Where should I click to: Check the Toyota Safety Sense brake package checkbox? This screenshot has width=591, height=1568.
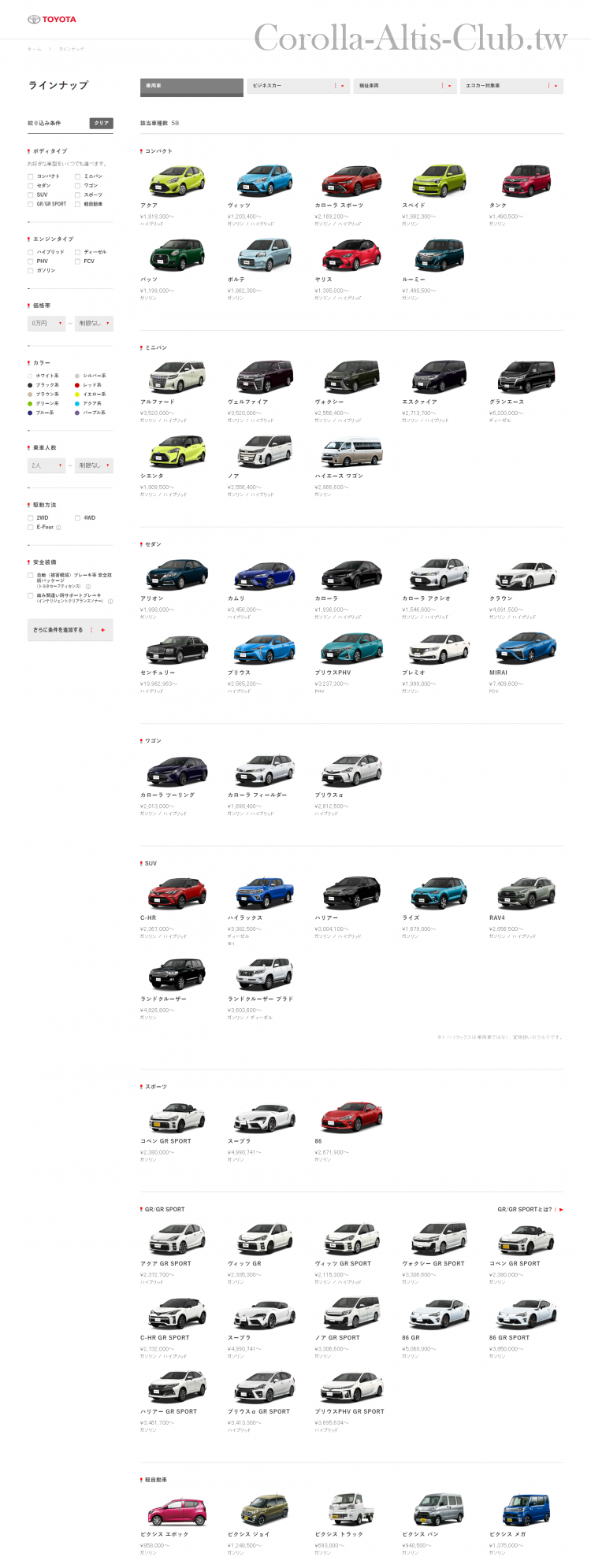pyautogui.click(x=31, y=576)
